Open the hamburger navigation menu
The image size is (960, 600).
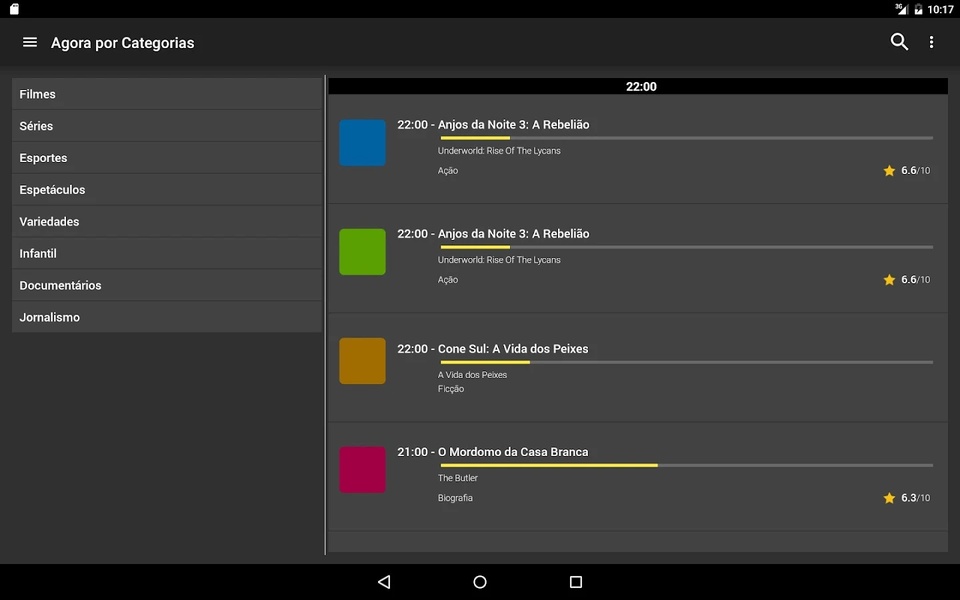coord(29,42)
